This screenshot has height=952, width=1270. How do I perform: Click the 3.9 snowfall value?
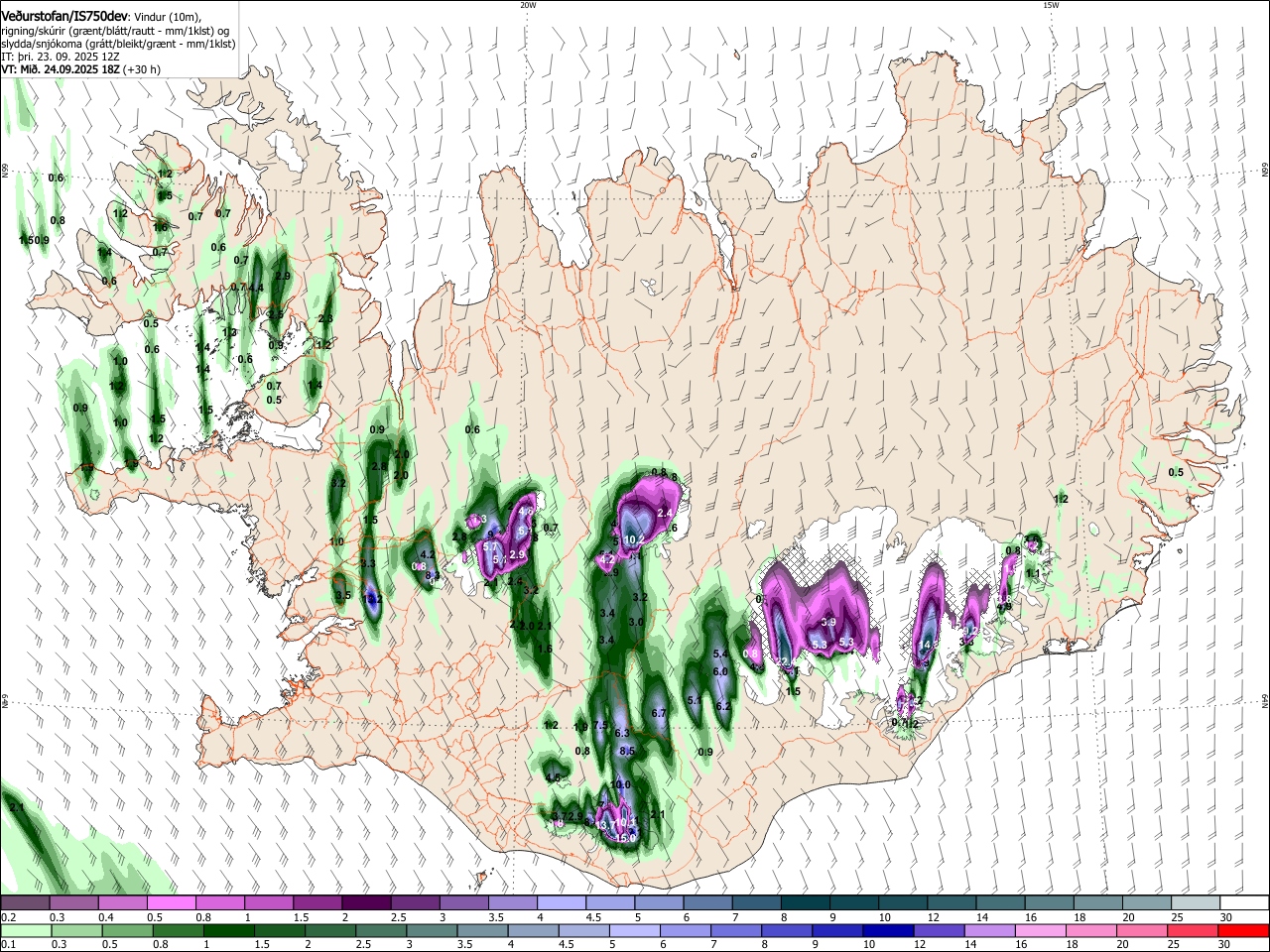[829, 622]
